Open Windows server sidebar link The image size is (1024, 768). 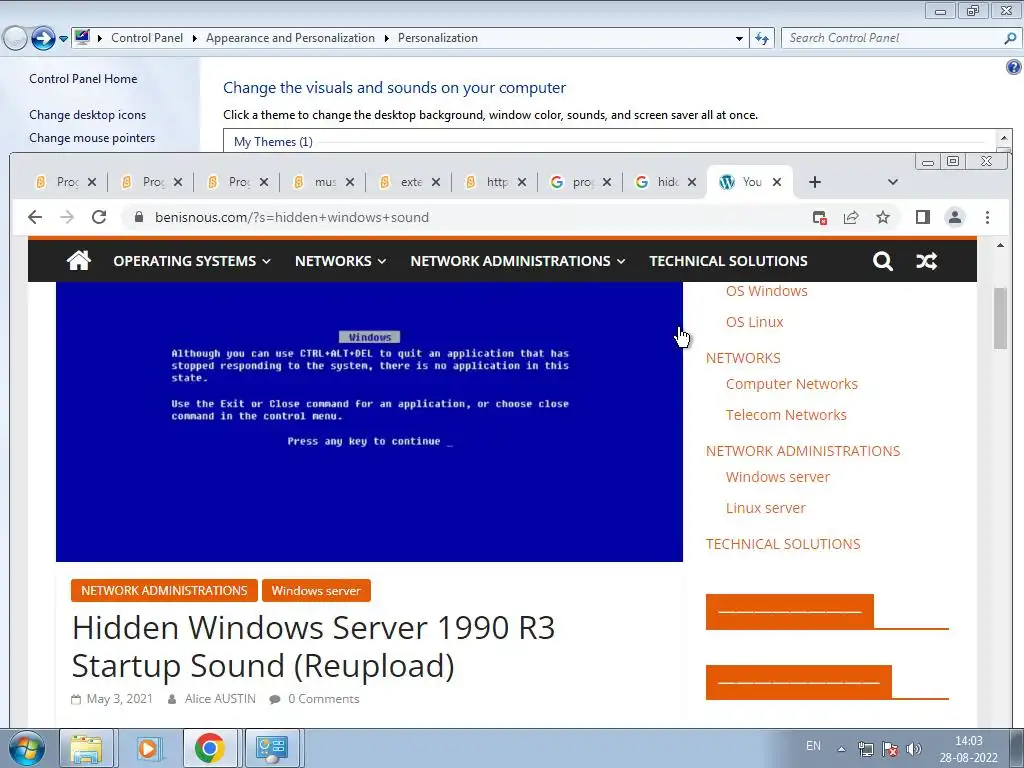click(x=778, y=477)
